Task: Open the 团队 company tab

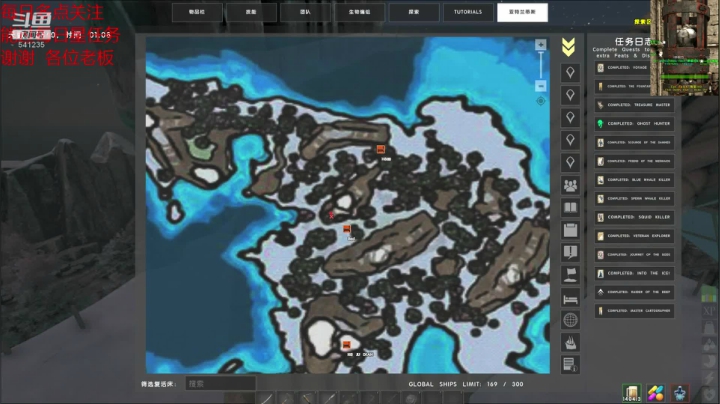Action: pyautogui.click(x=305, y=12)
